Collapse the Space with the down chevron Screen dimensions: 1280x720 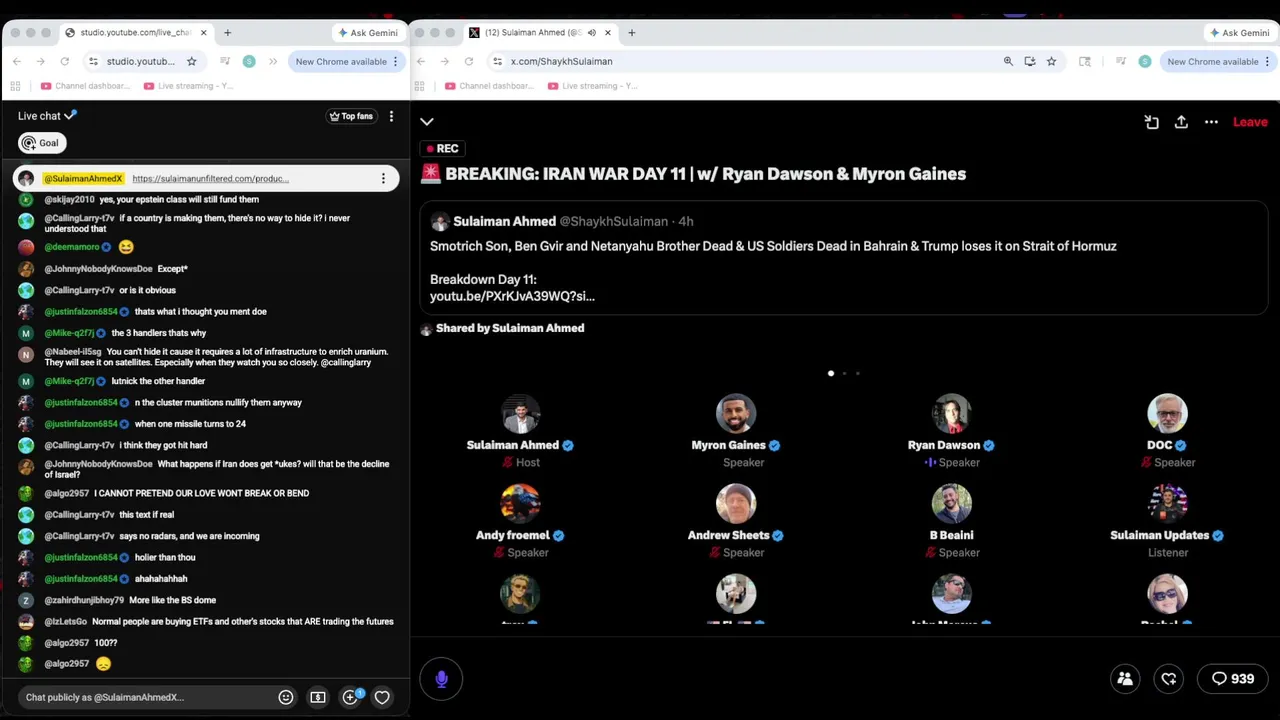pyautogui.click(x=427, y=122)
